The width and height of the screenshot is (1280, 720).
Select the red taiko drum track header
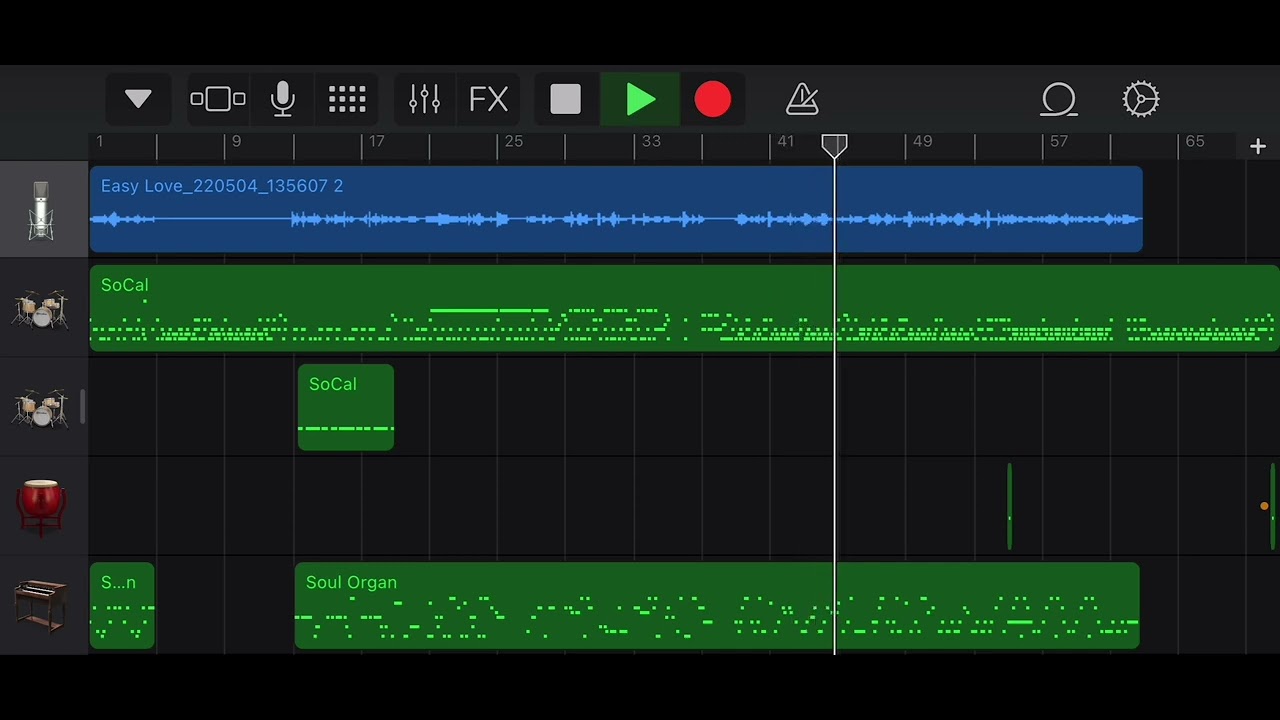pos(42,507)
